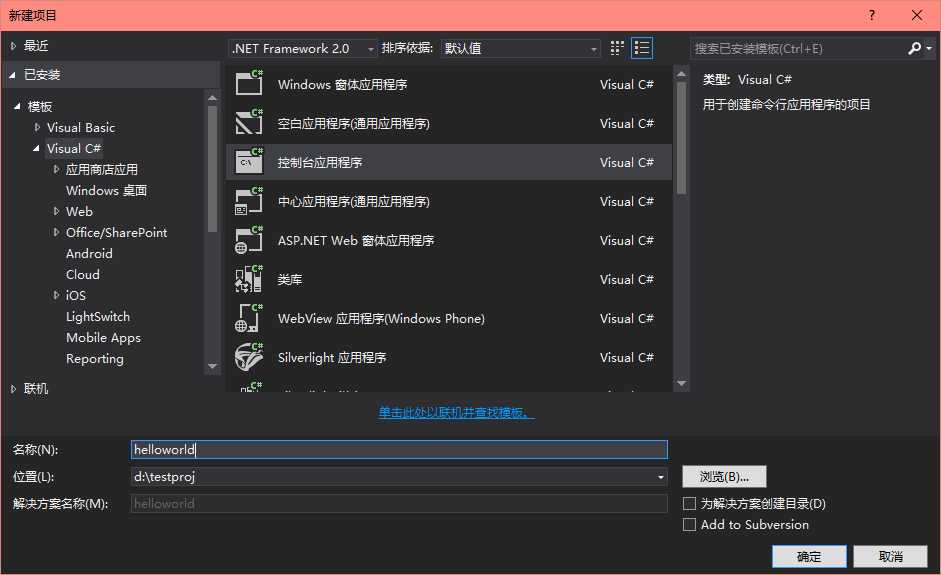Select the WebView 应用程序 template icon
Image resolution: width=941 pixels, height=575 pixels.
[x=248, y=318]
